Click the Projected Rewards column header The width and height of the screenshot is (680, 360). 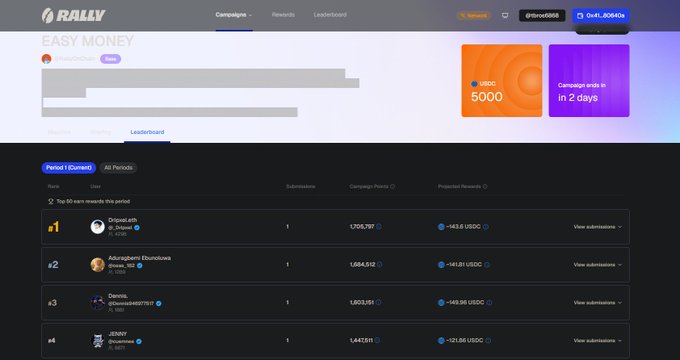tap(459, 187)
